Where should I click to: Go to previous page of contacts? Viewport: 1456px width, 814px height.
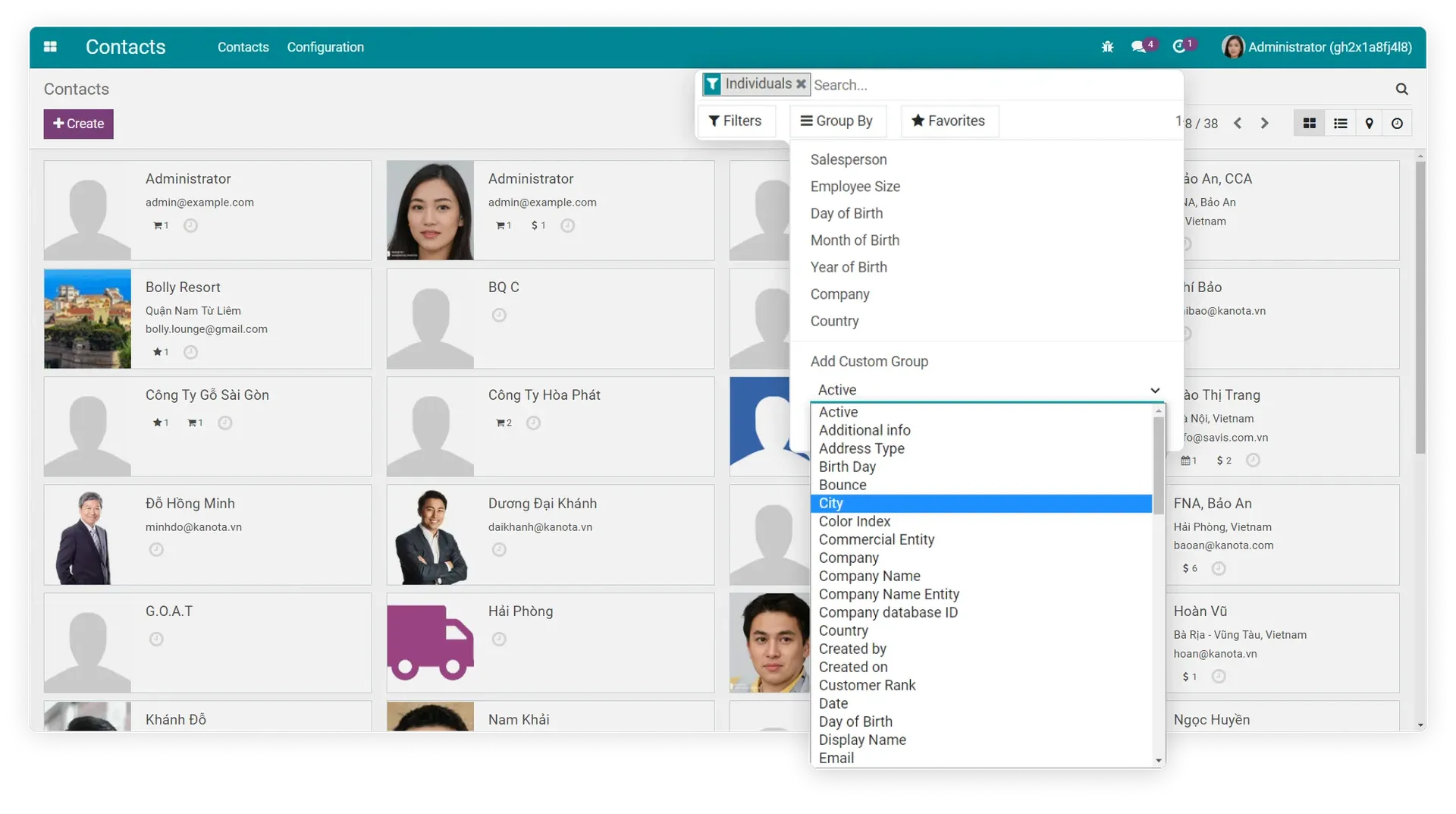tap(1238, 123)
